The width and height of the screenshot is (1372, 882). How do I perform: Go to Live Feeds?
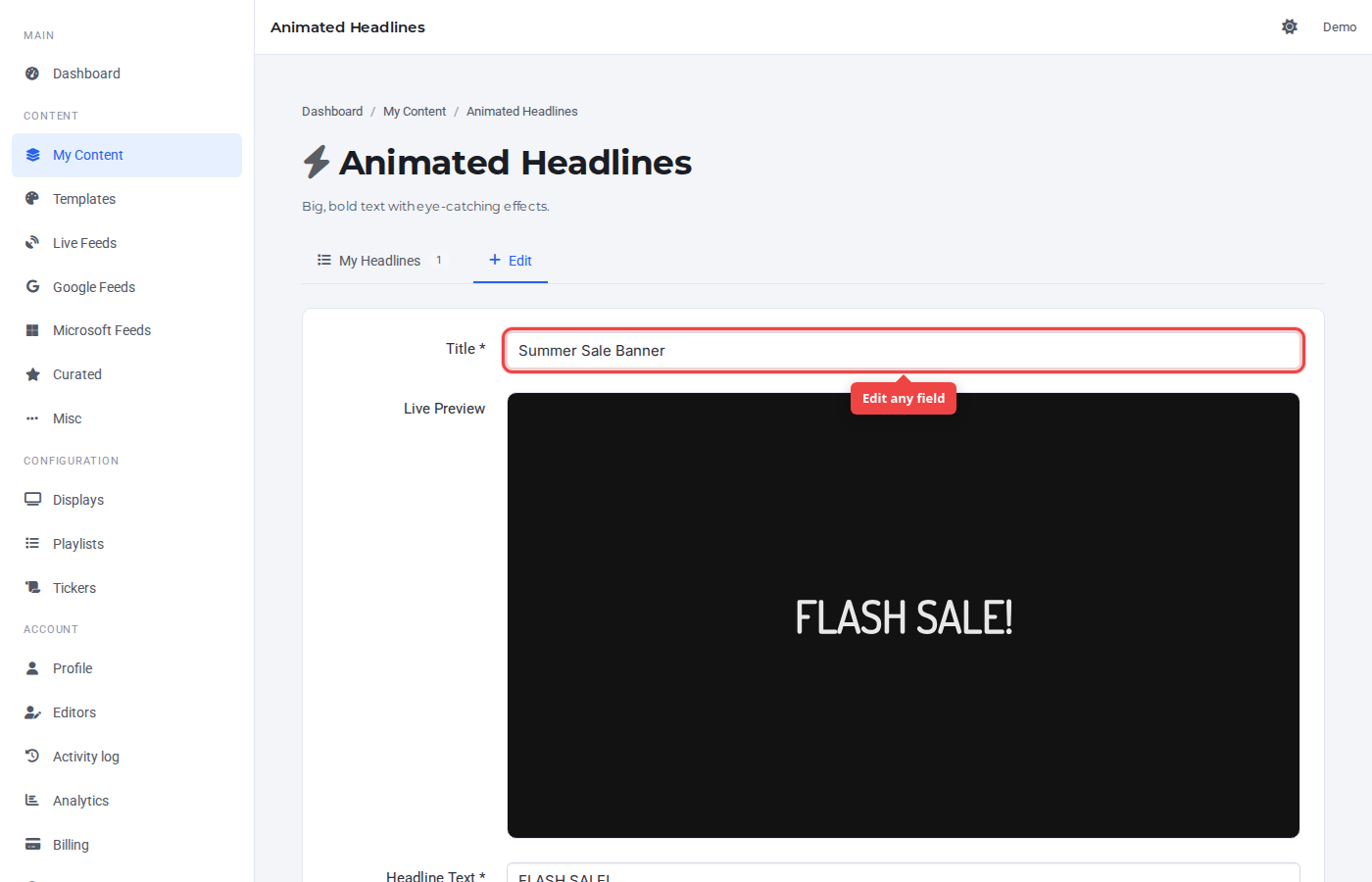pyautogui.click(x=127, y=243)
